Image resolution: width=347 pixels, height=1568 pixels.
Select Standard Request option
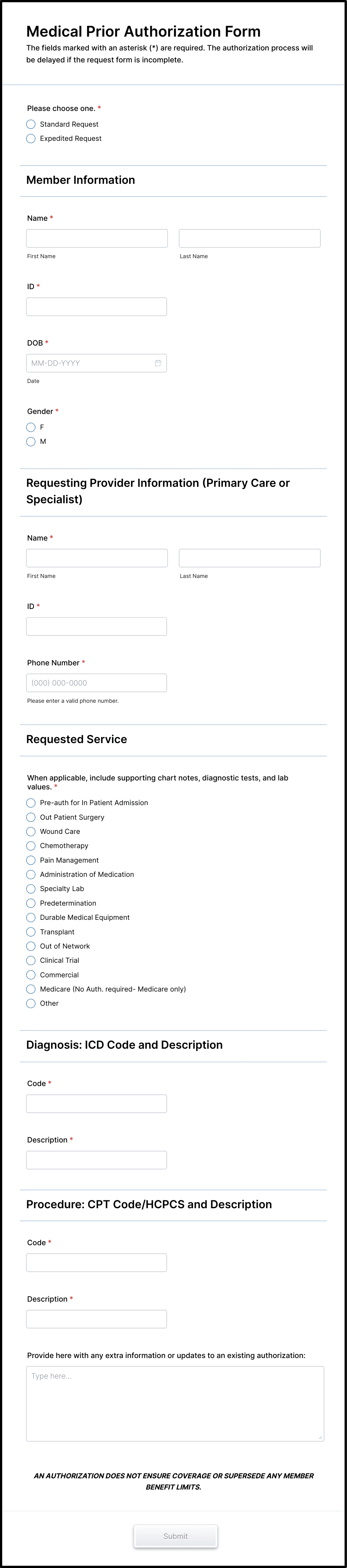point(31,124)
